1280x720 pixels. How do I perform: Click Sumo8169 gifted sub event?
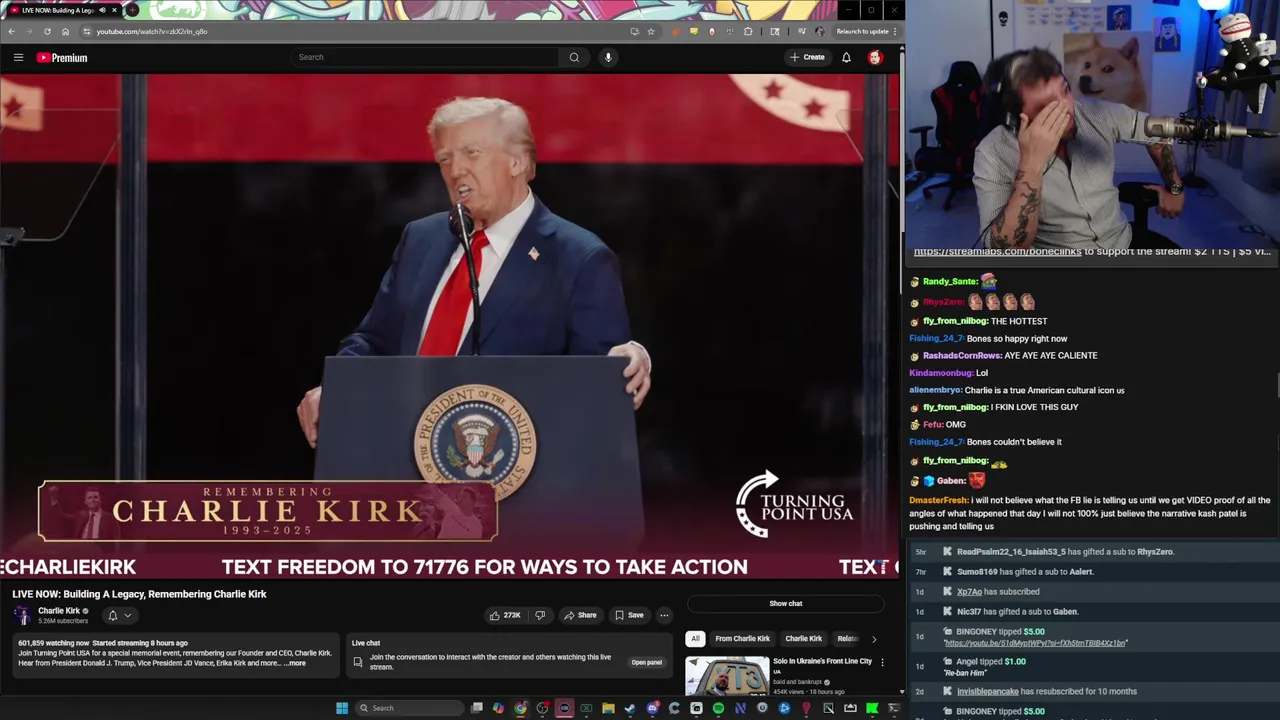(x=1025, y=571)
